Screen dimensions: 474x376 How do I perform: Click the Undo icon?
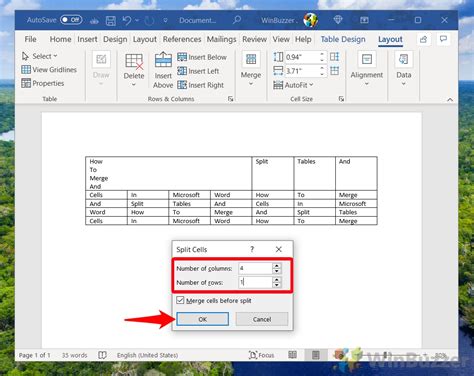pos(126,20)
